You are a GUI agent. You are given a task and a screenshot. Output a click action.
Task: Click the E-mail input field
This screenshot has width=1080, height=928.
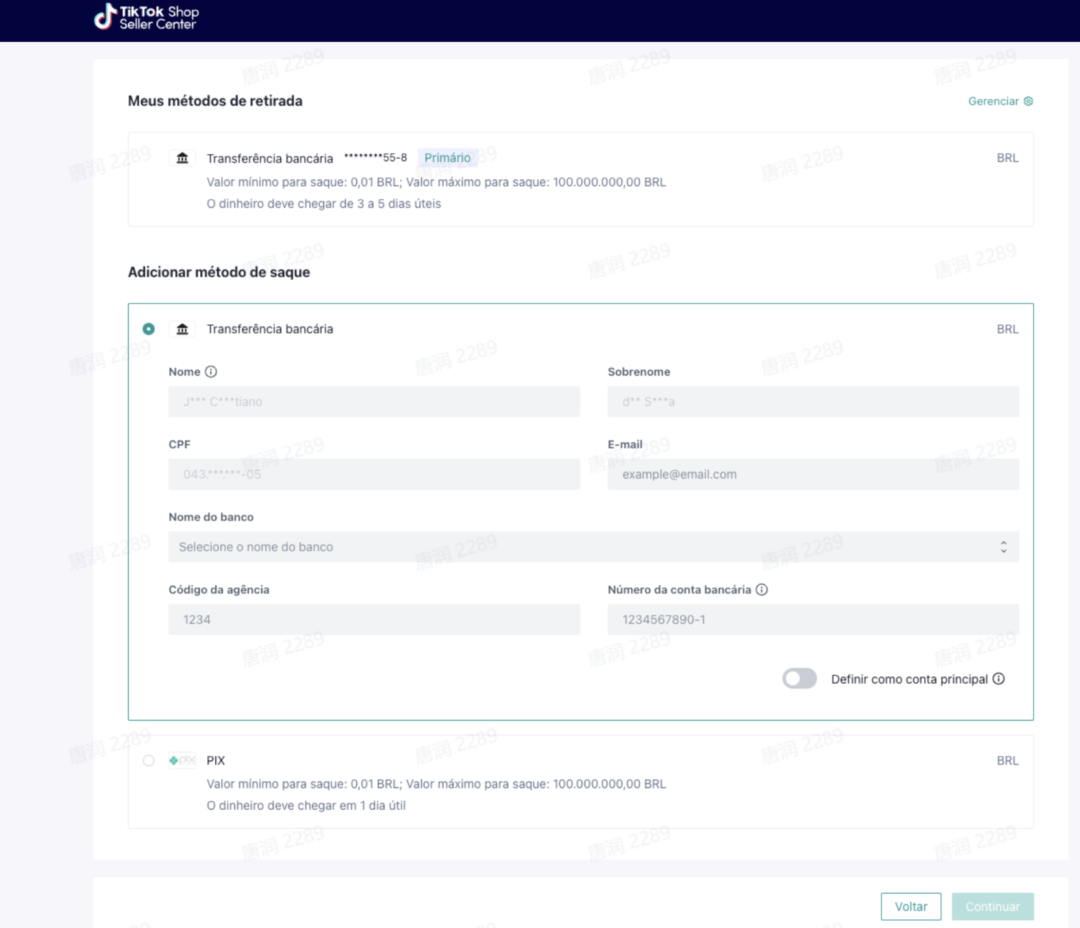click(x=812, y=474)
